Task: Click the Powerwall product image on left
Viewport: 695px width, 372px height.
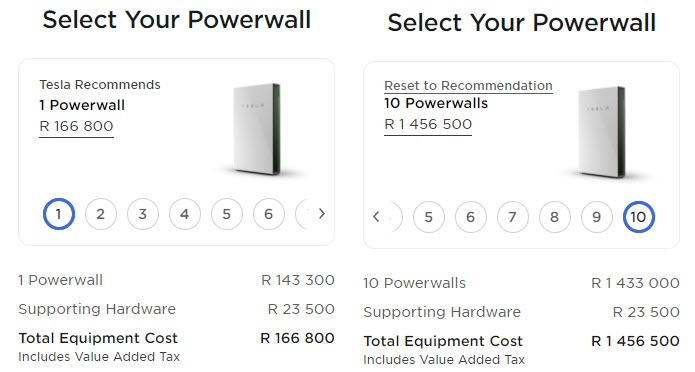Action: point(257,129)
